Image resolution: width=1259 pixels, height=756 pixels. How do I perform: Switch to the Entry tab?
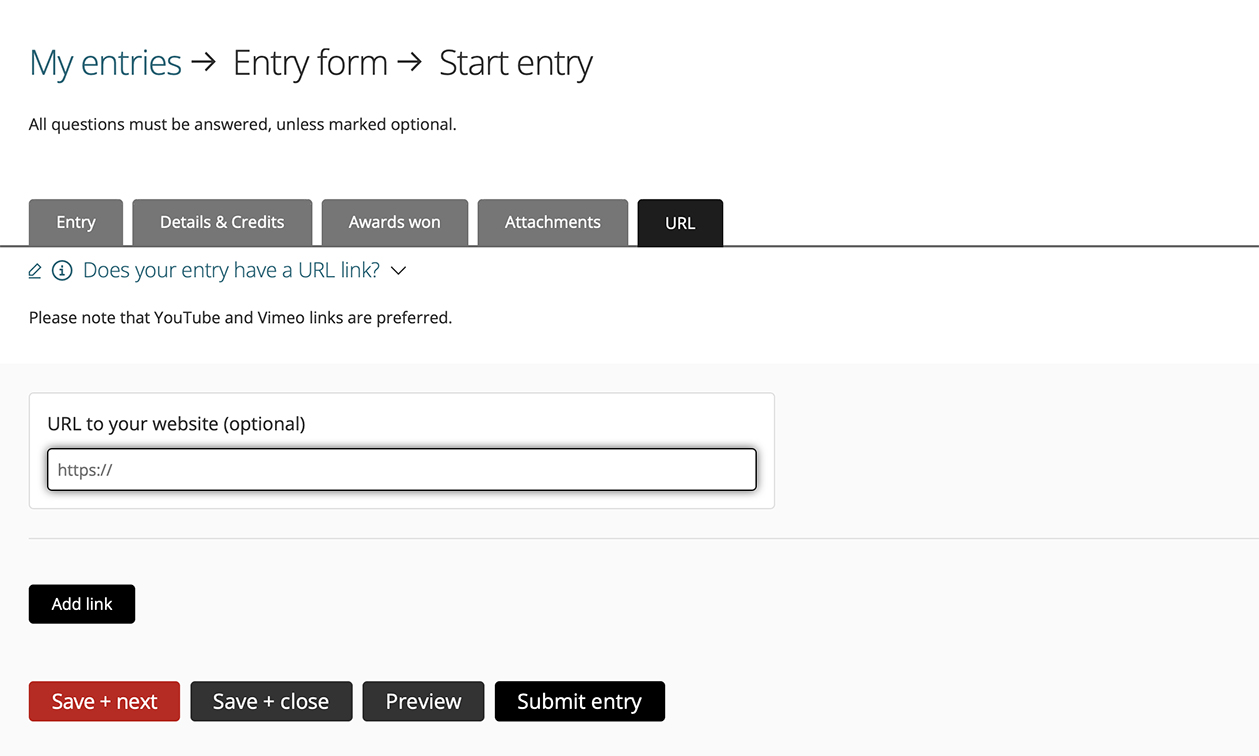[76, 222]
